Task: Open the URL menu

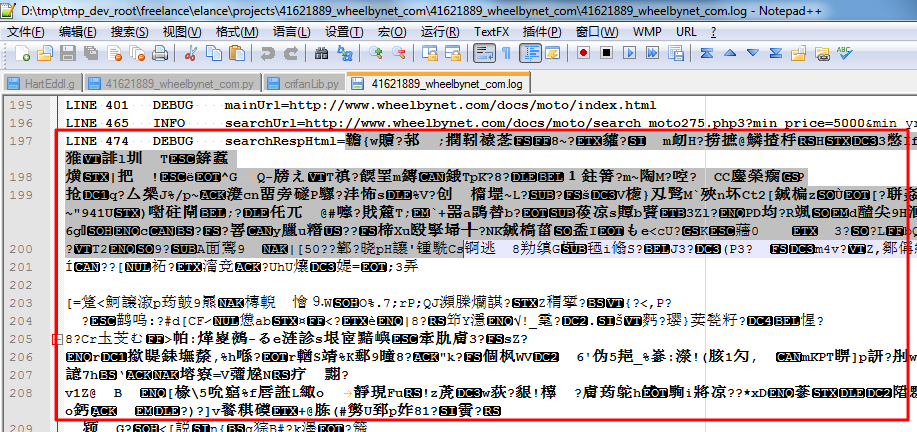Action: pos(686,31)
